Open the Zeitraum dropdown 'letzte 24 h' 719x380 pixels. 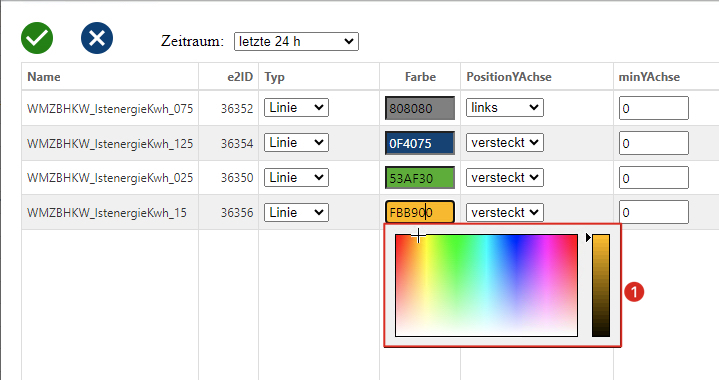click(x=296, y=41)
